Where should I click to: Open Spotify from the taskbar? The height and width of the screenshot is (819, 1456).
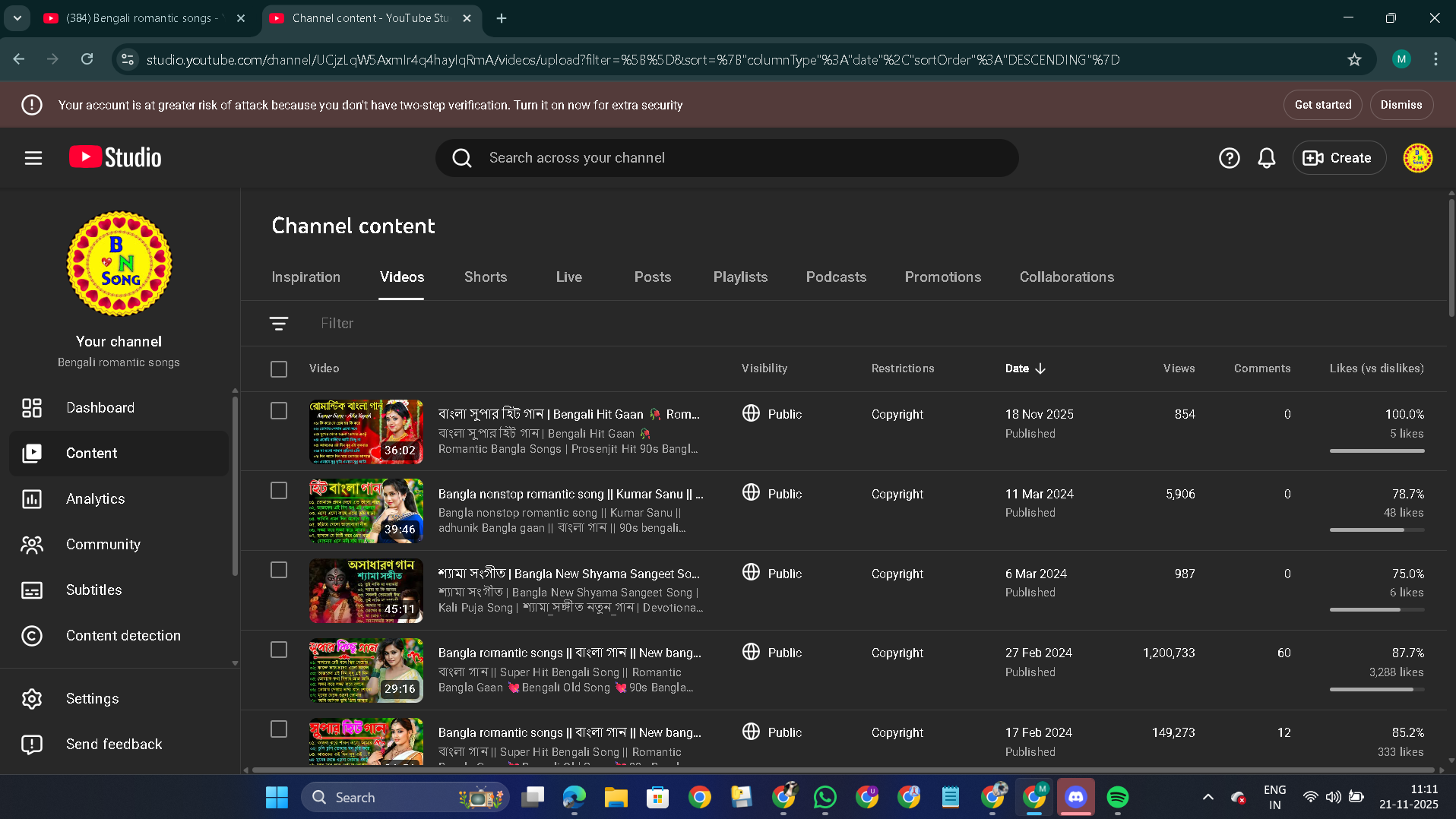click(x=1117, y=797)
